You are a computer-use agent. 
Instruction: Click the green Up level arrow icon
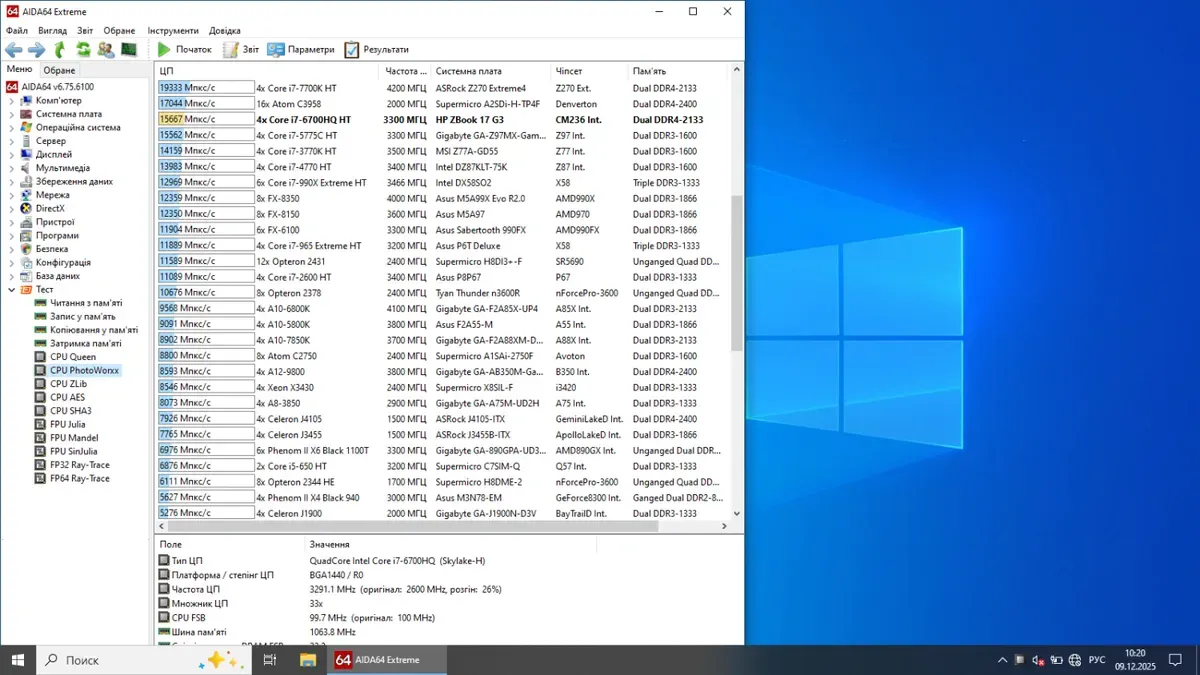60,49
